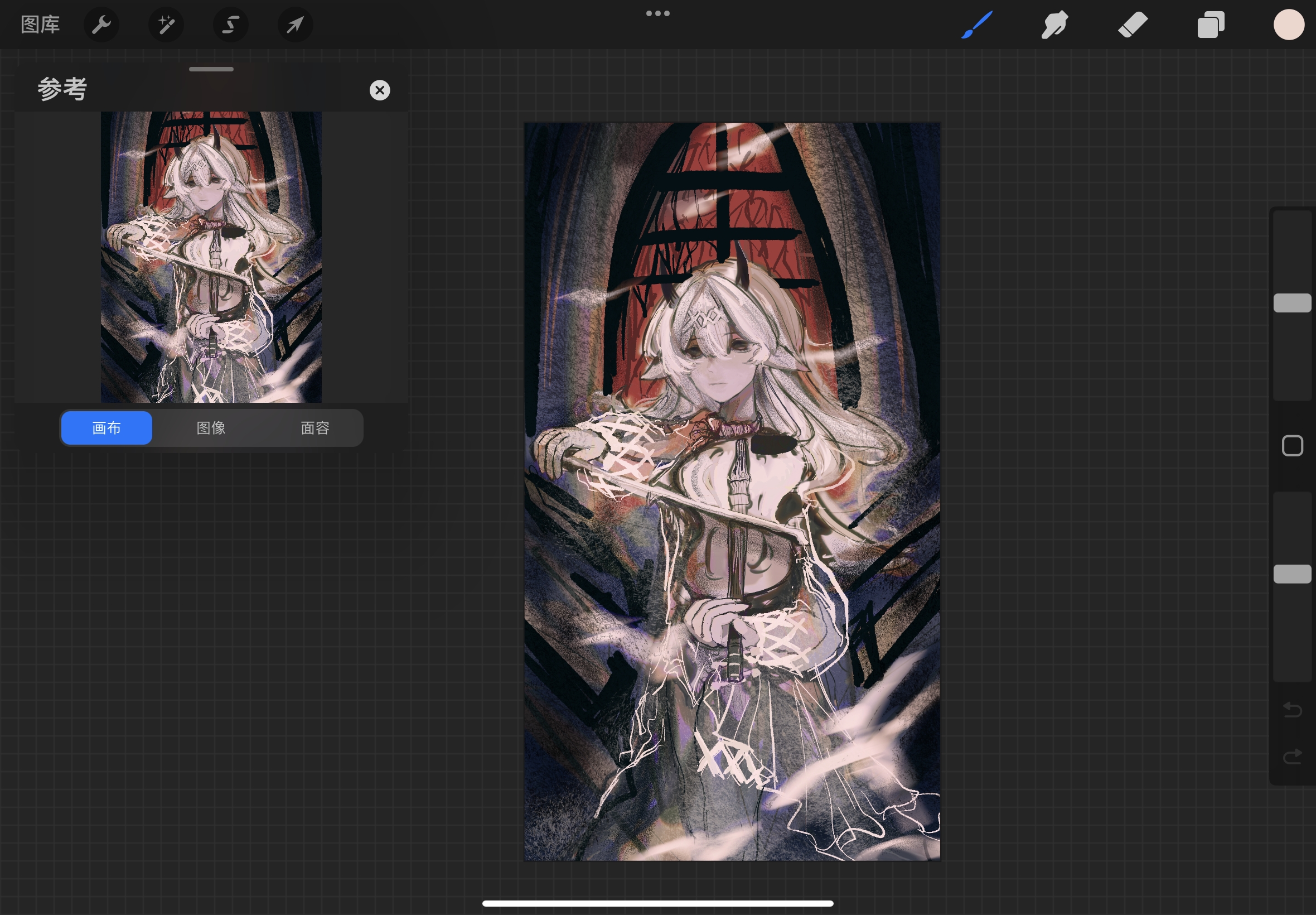Activate the Selection S-shaped tool
Image resolution: width=1316 pixels, height=915 pixels.
tap(230, 25)
